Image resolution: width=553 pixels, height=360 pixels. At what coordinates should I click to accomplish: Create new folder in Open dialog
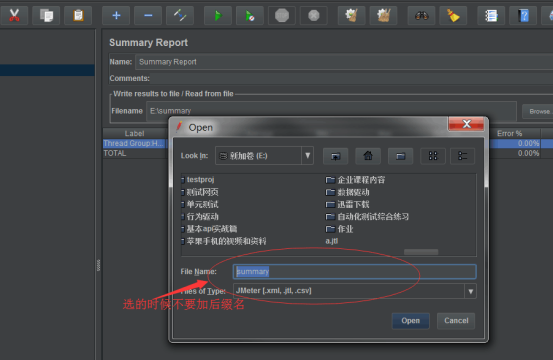click(401, 156)
